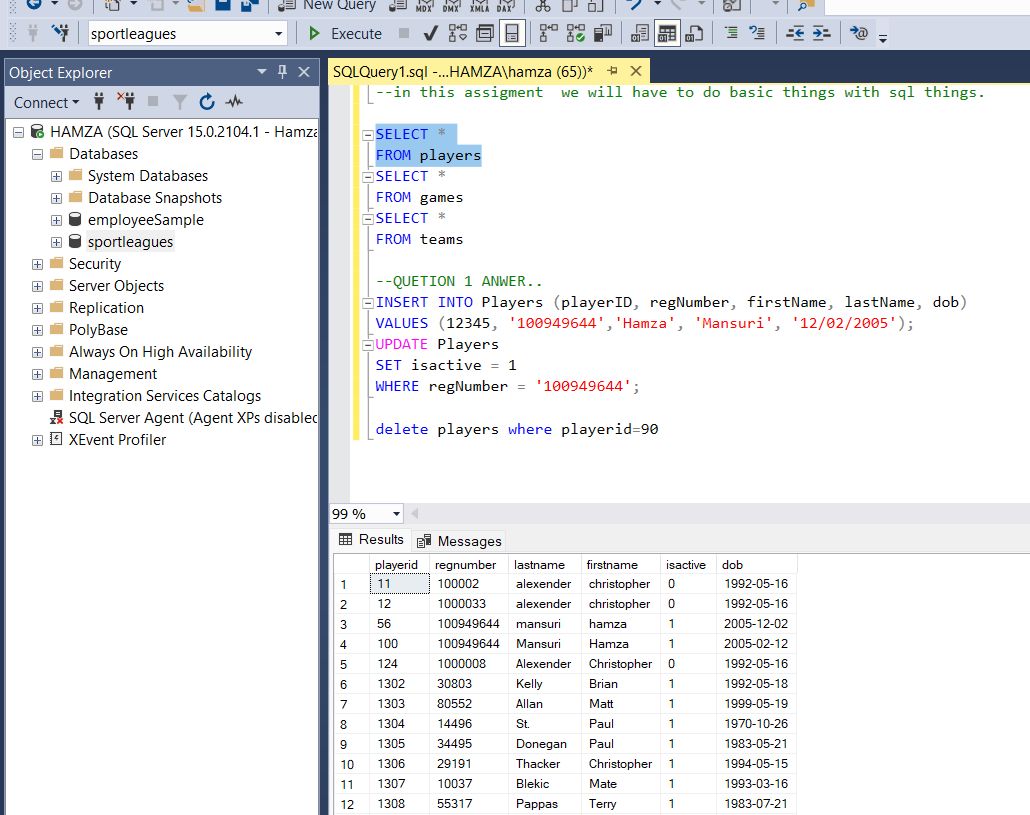Click the Connect Object Explorer plug icon

click(x=99, y=102)
